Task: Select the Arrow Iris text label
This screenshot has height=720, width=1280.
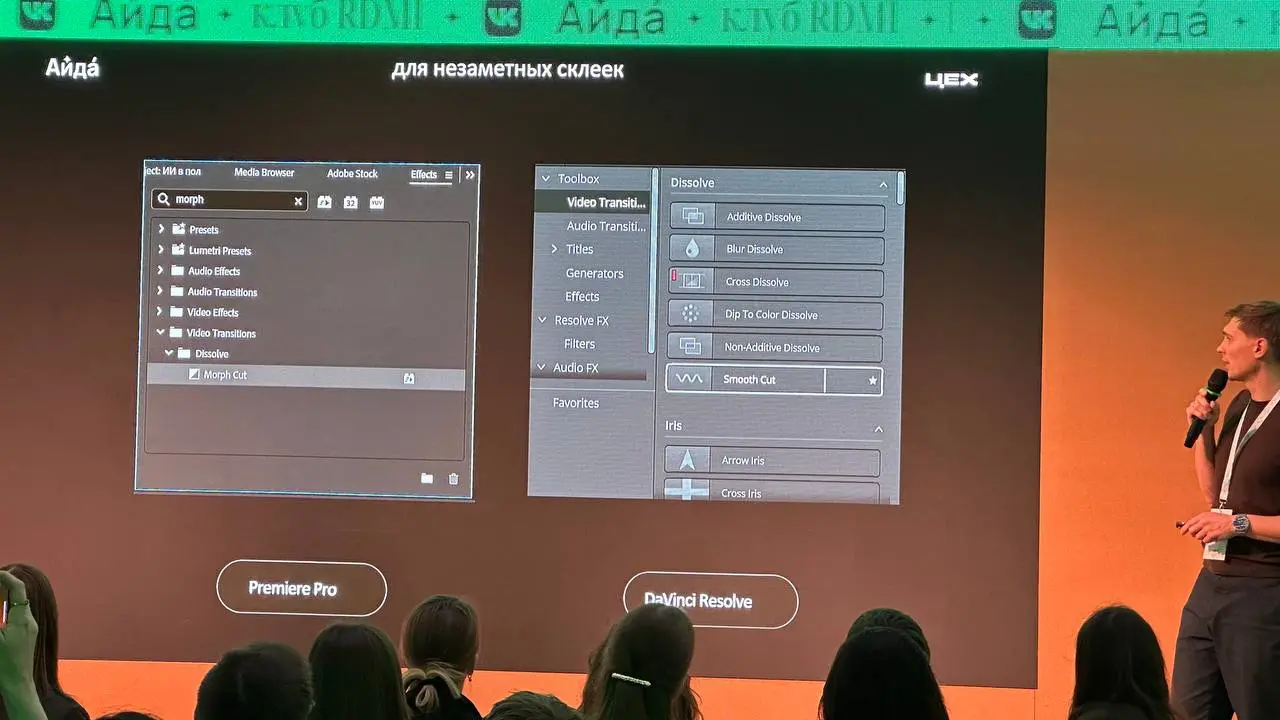Action: coord(743,461)
